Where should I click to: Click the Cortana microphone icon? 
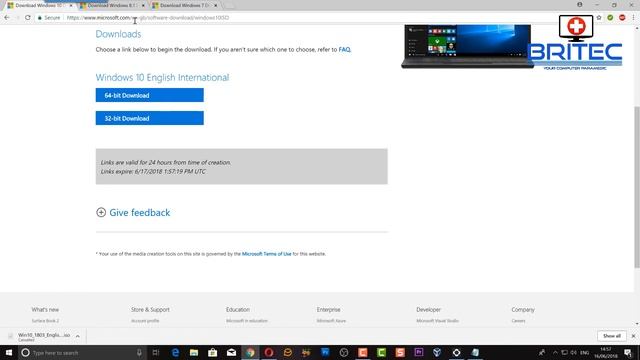coord(139,353)
